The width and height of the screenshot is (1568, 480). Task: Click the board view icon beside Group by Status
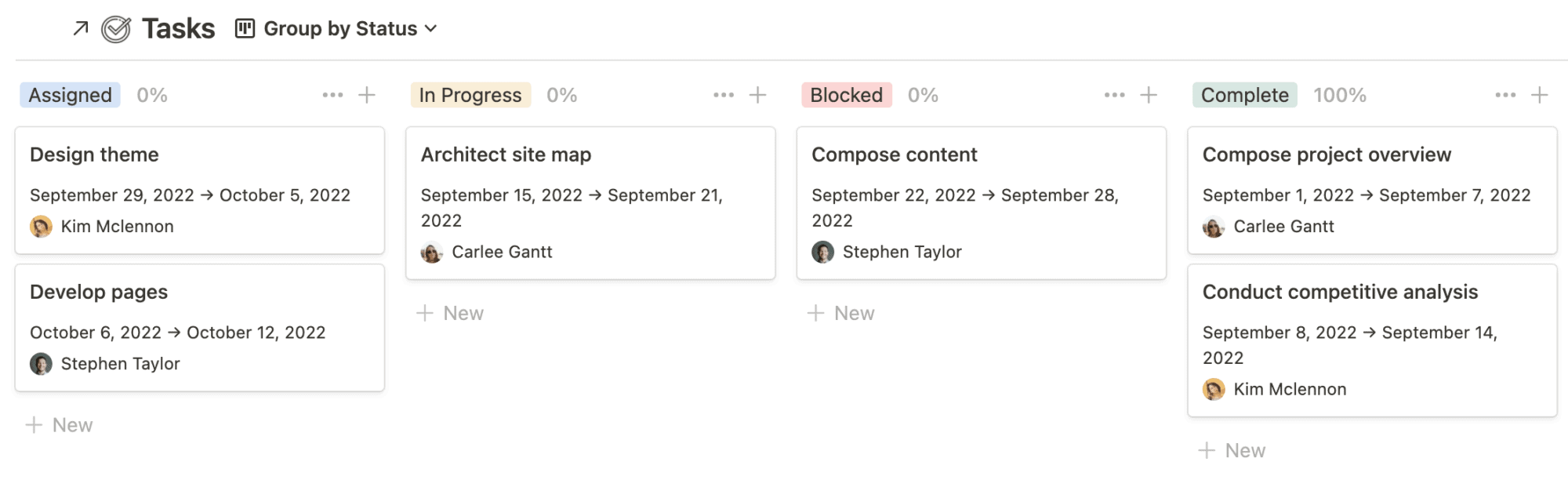pos(245,29)
